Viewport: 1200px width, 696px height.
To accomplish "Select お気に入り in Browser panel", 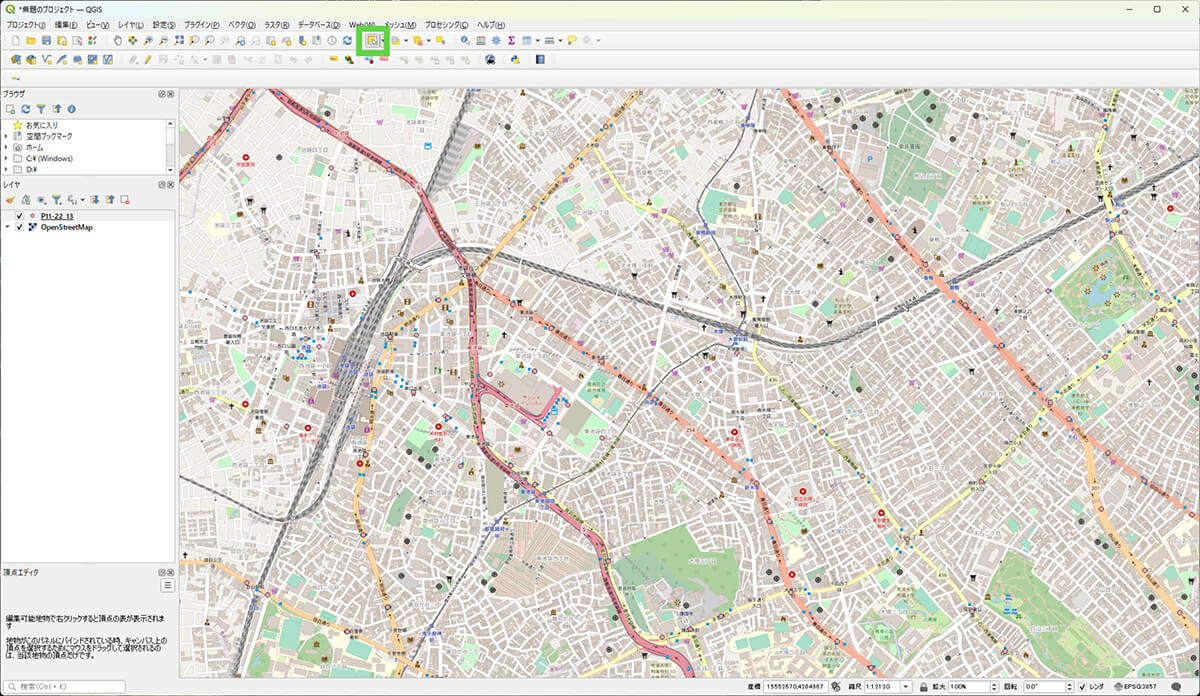I will pos(42,125).
